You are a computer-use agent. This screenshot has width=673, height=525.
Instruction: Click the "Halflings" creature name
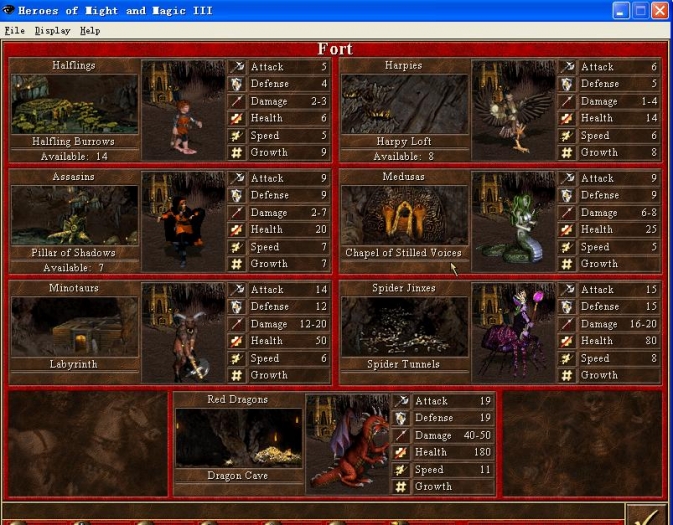74,66
